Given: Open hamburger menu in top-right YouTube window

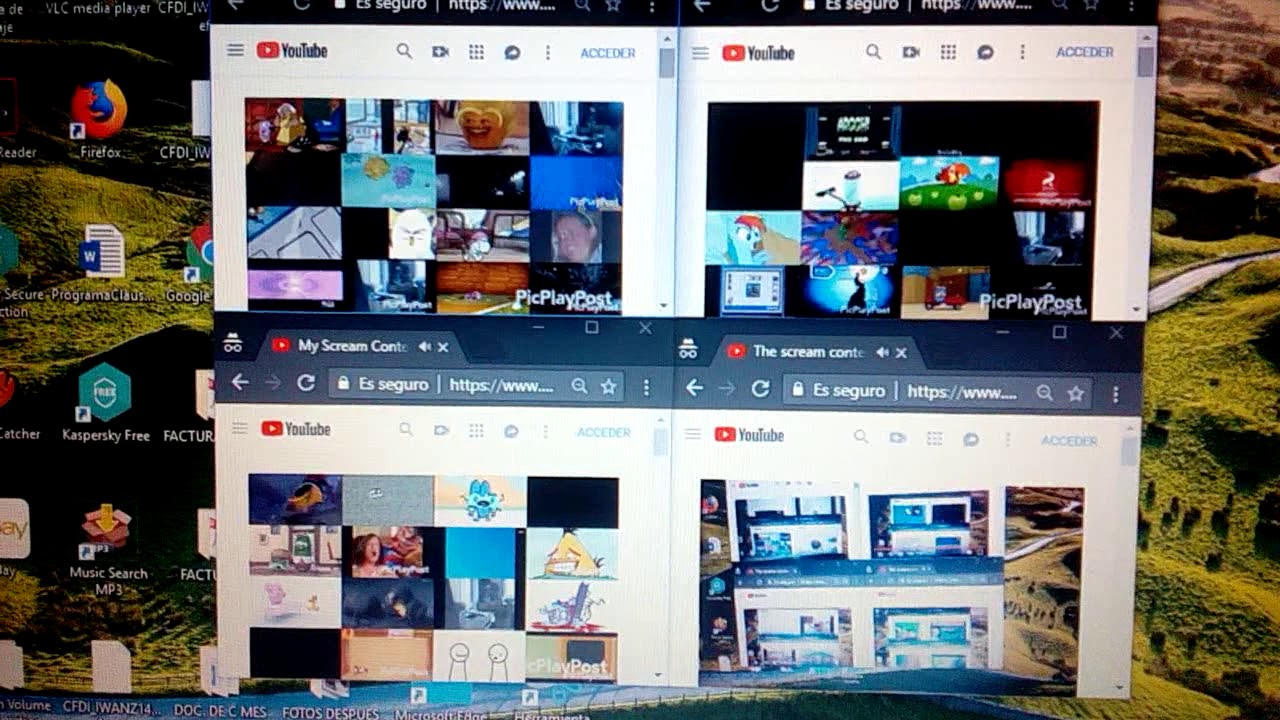Looking at the screenshot, I should 701,53.
